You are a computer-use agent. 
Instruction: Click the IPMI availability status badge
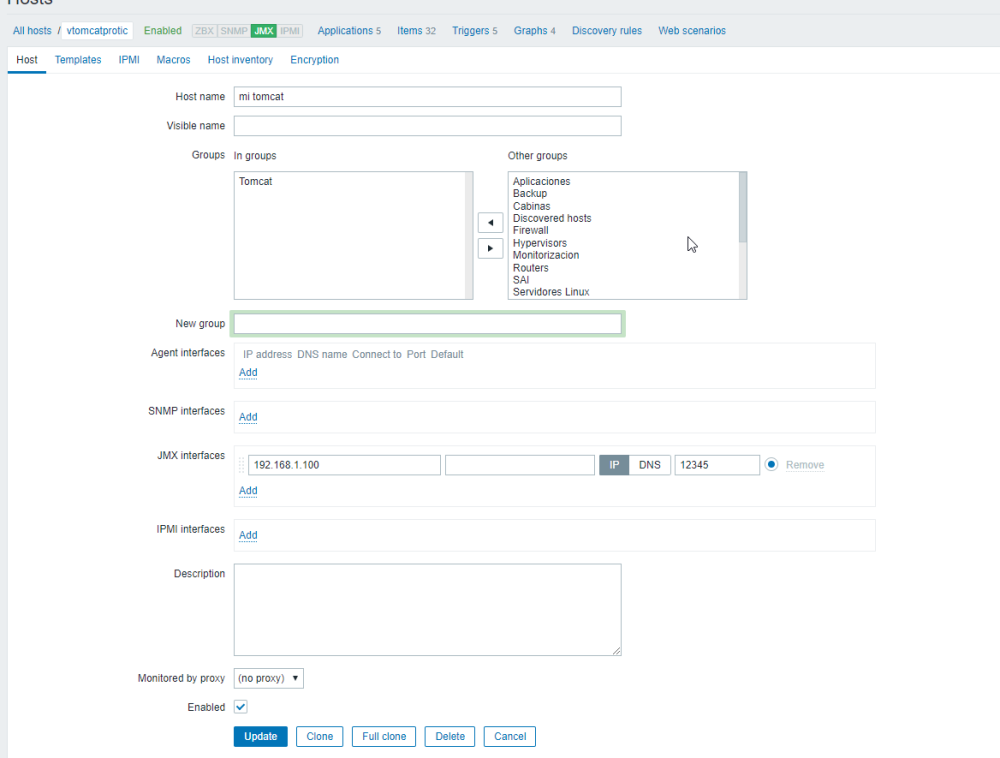tap(291, 31)
